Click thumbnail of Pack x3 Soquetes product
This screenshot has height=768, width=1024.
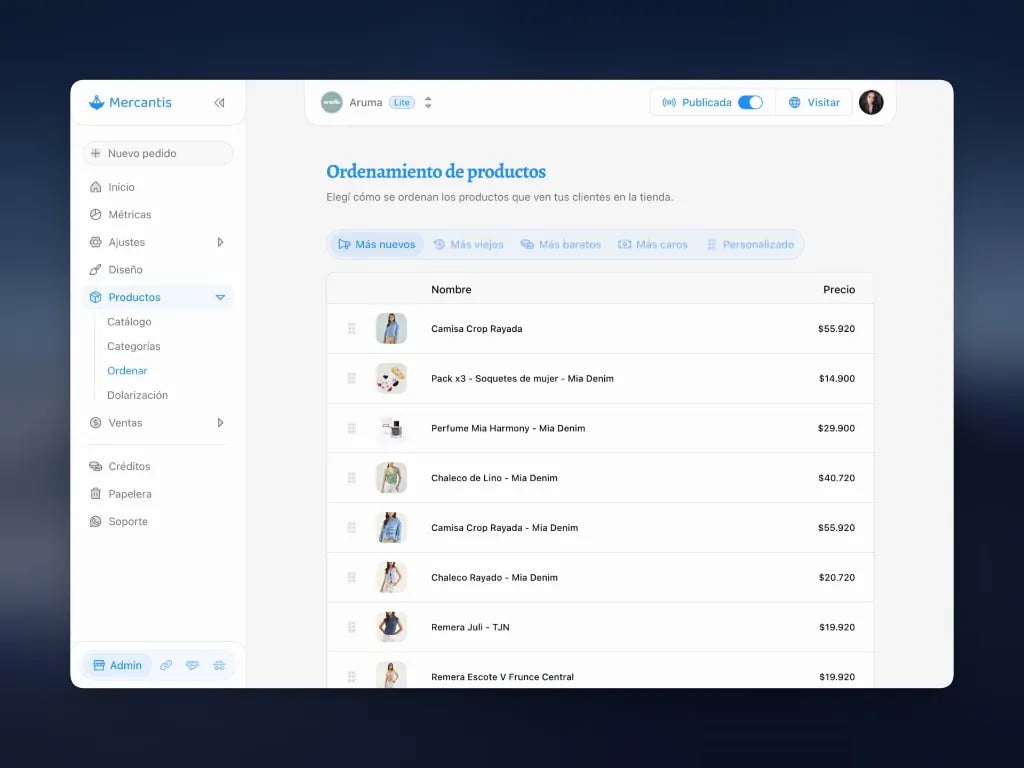click(x=391, y=378)
